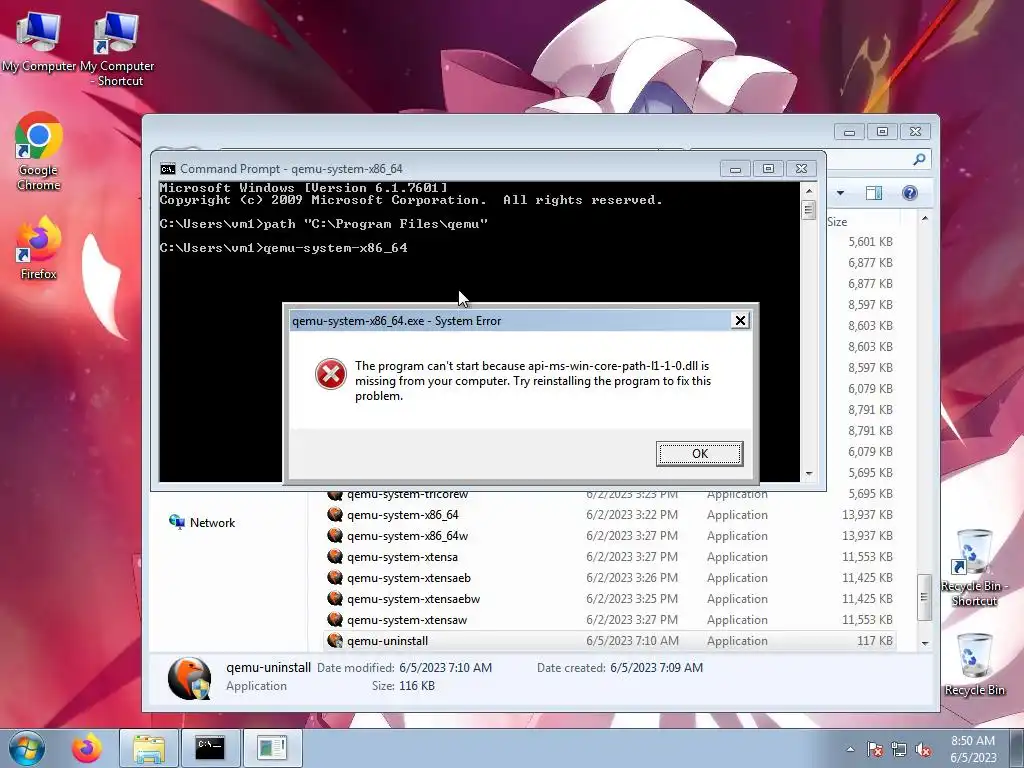
Task: Launch Google Chrome from desktop
Action: click(39, 152)
